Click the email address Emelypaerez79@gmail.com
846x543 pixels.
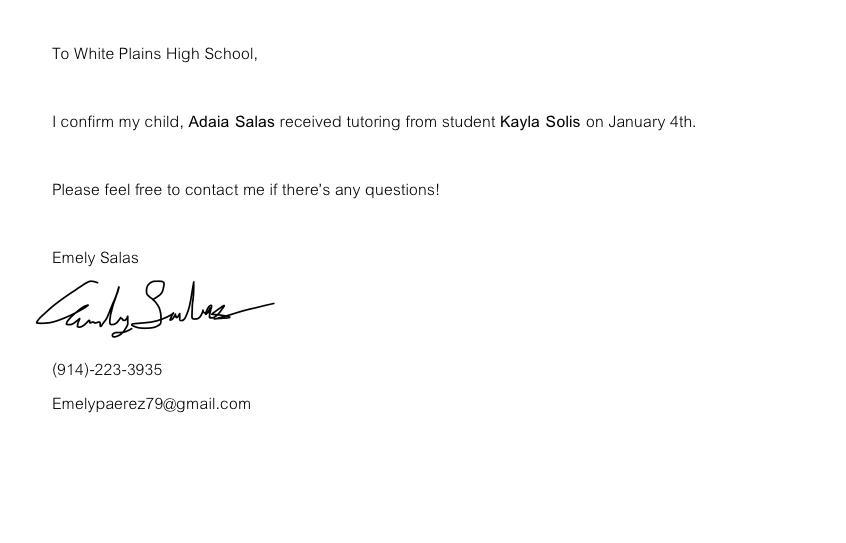(151, 404)
